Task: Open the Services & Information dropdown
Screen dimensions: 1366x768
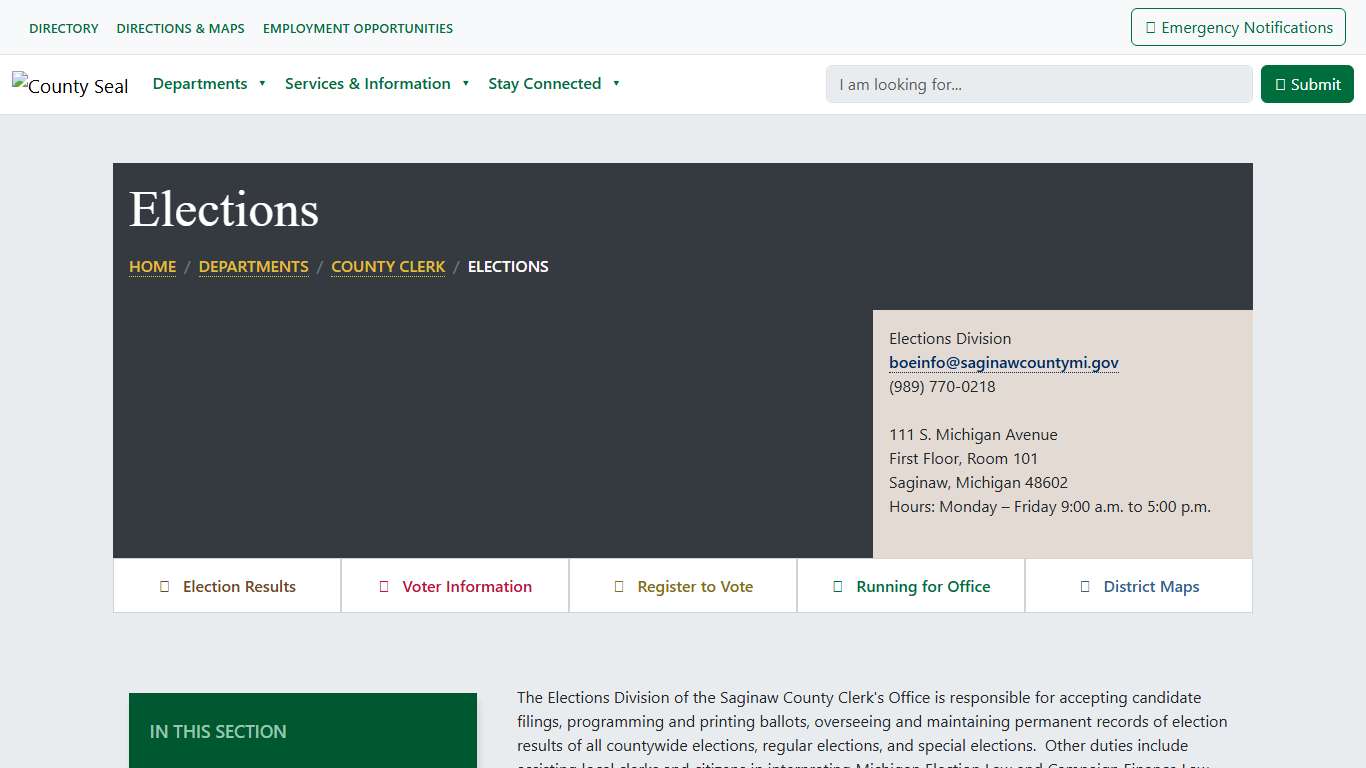Action: 368,84
